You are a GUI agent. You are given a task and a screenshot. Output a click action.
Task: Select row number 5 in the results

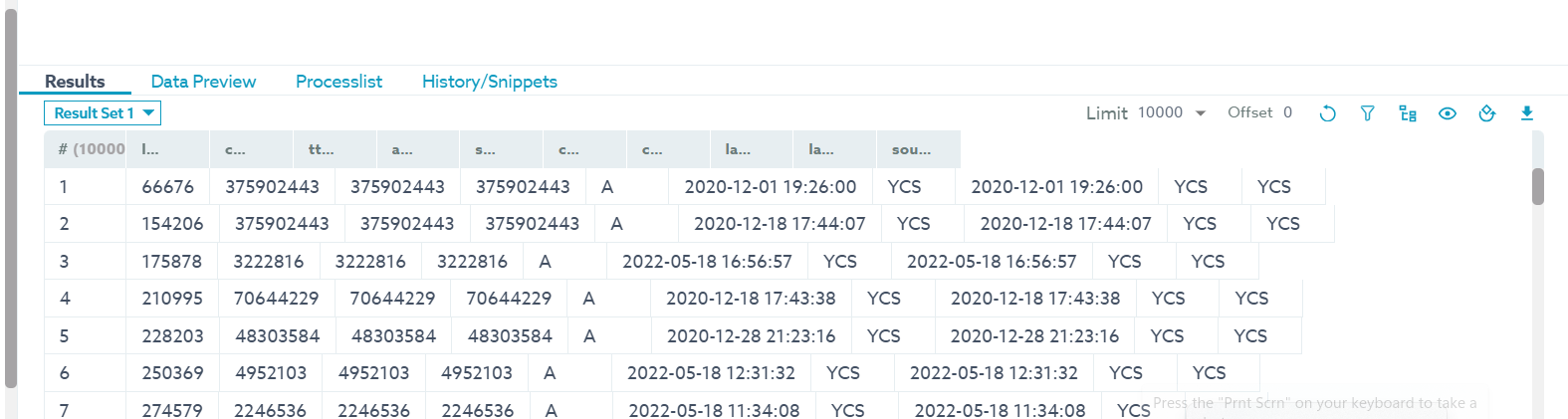pos(65,336)
